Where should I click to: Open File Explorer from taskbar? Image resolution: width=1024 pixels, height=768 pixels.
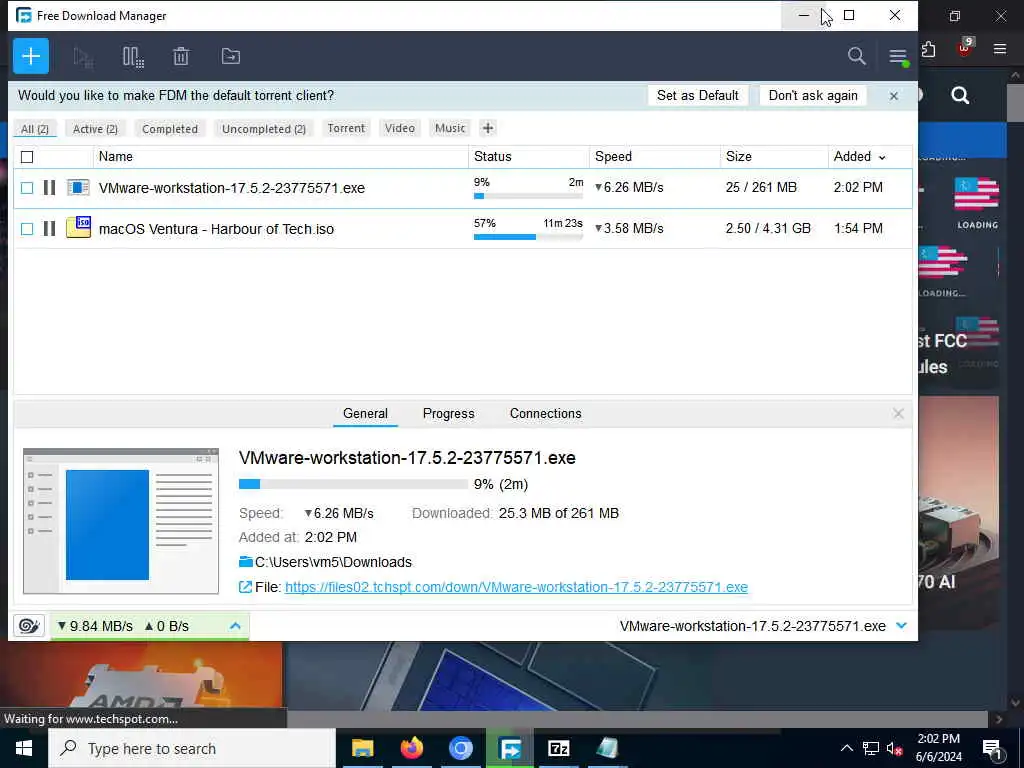pyautogui.click(x=362, y=748)
